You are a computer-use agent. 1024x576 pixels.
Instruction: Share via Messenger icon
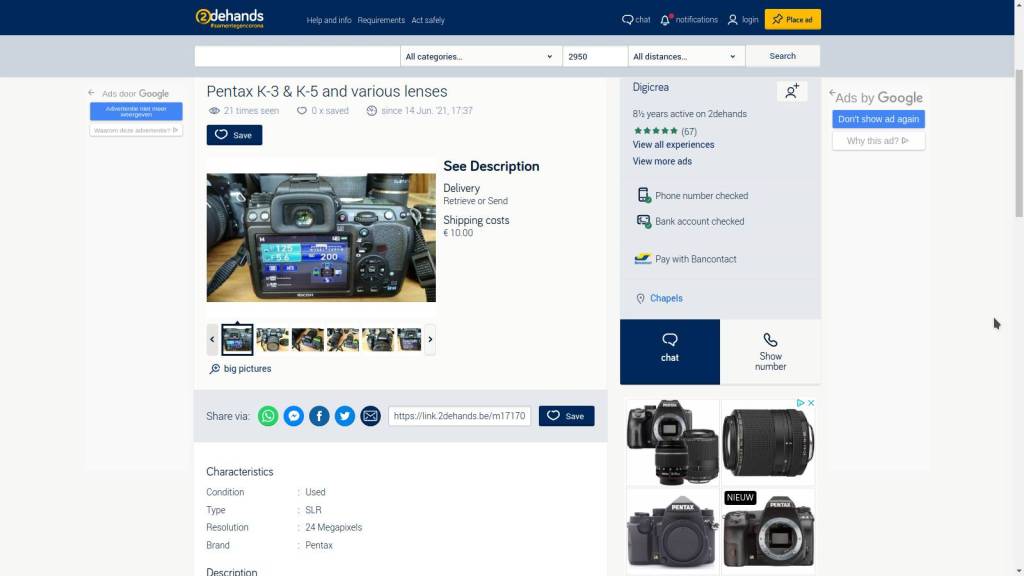pyautogui.click(x=294, y=416)
